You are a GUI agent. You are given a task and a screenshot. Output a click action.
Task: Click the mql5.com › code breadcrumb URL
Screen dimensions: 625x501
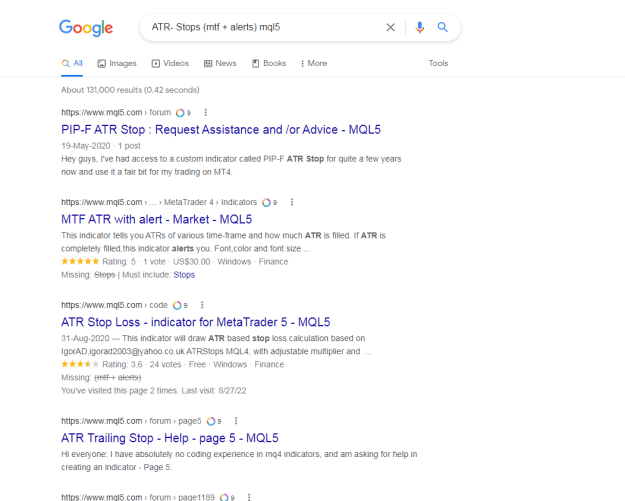pyautogui.click(x=114, y=305)
